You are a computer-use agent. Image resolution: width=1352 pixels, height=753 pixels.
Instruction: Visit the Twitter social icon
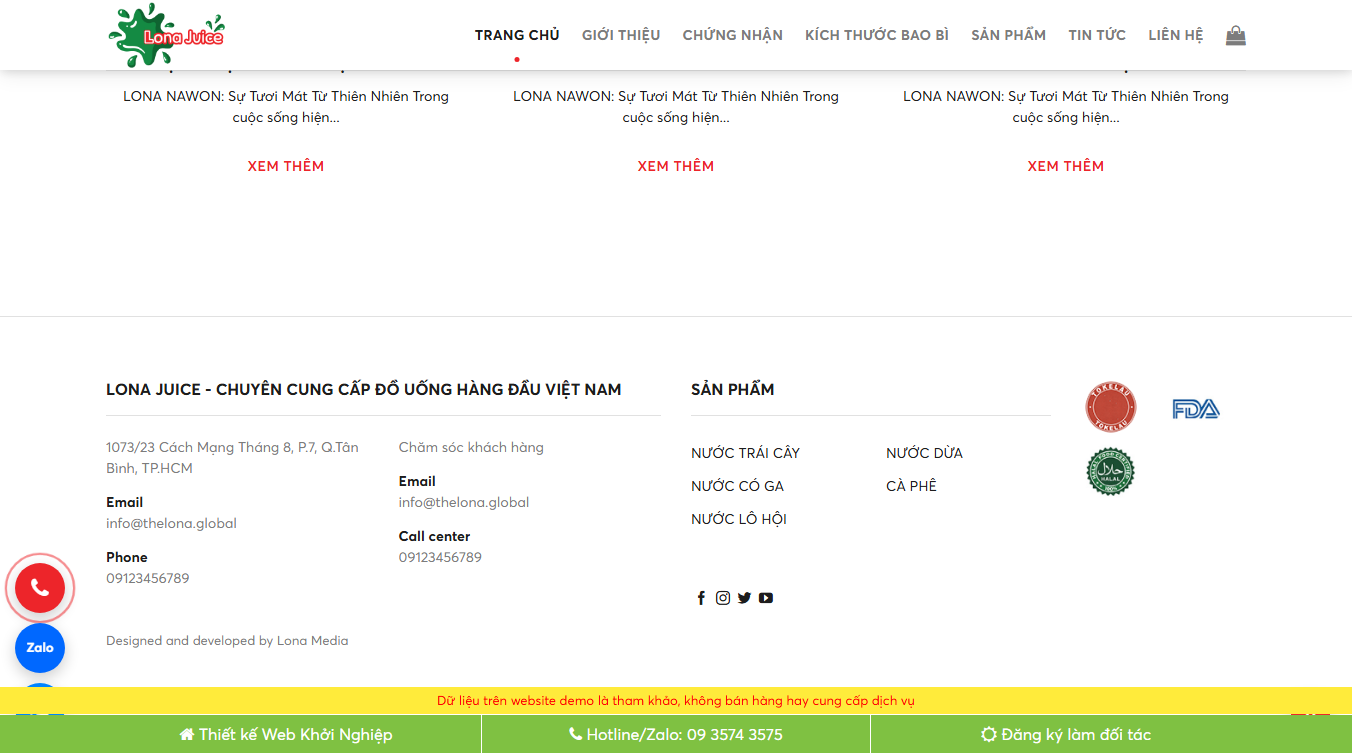744,598
